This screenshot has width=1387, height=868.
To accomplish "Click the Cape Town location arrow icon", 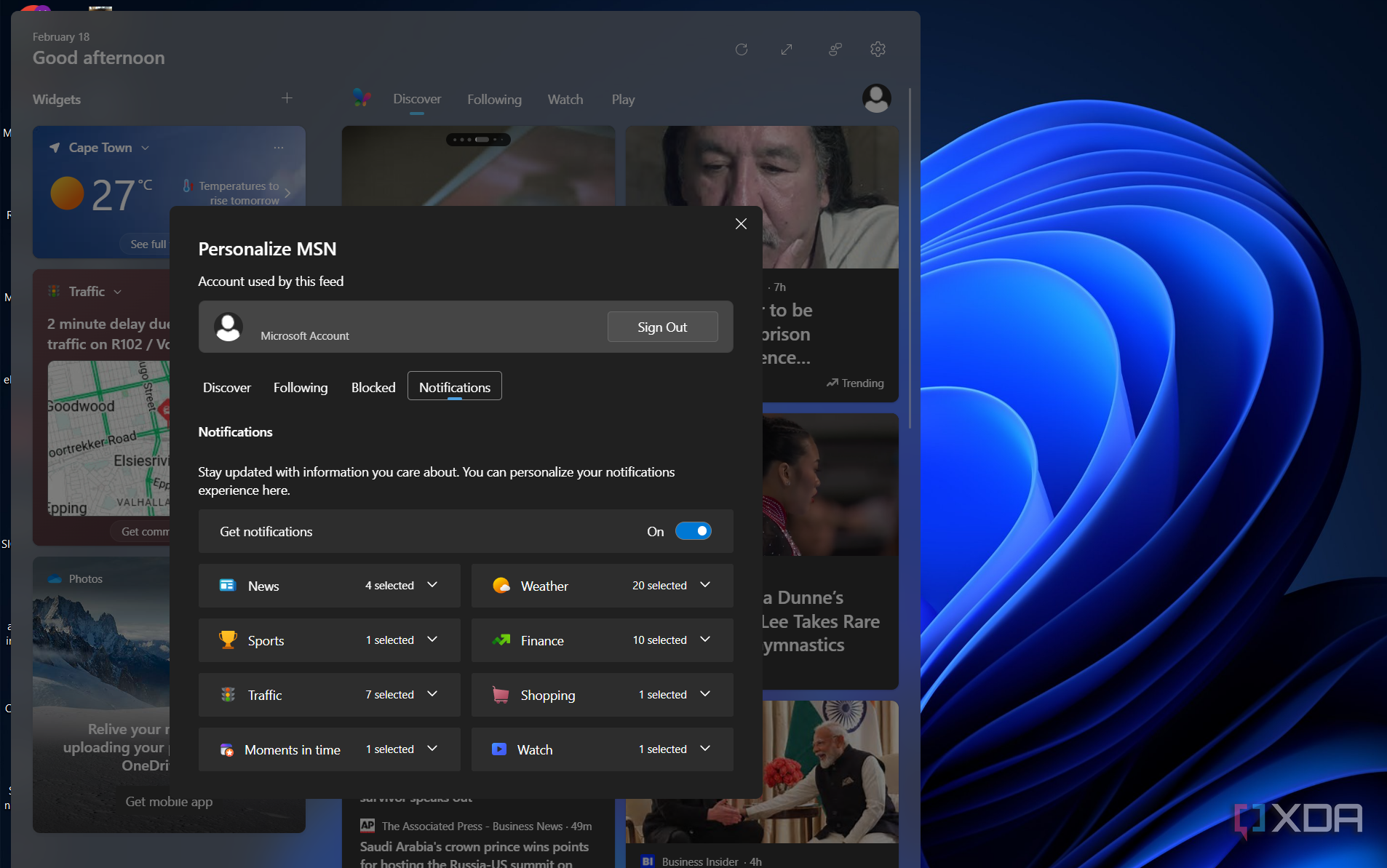I will pos(55,148).
